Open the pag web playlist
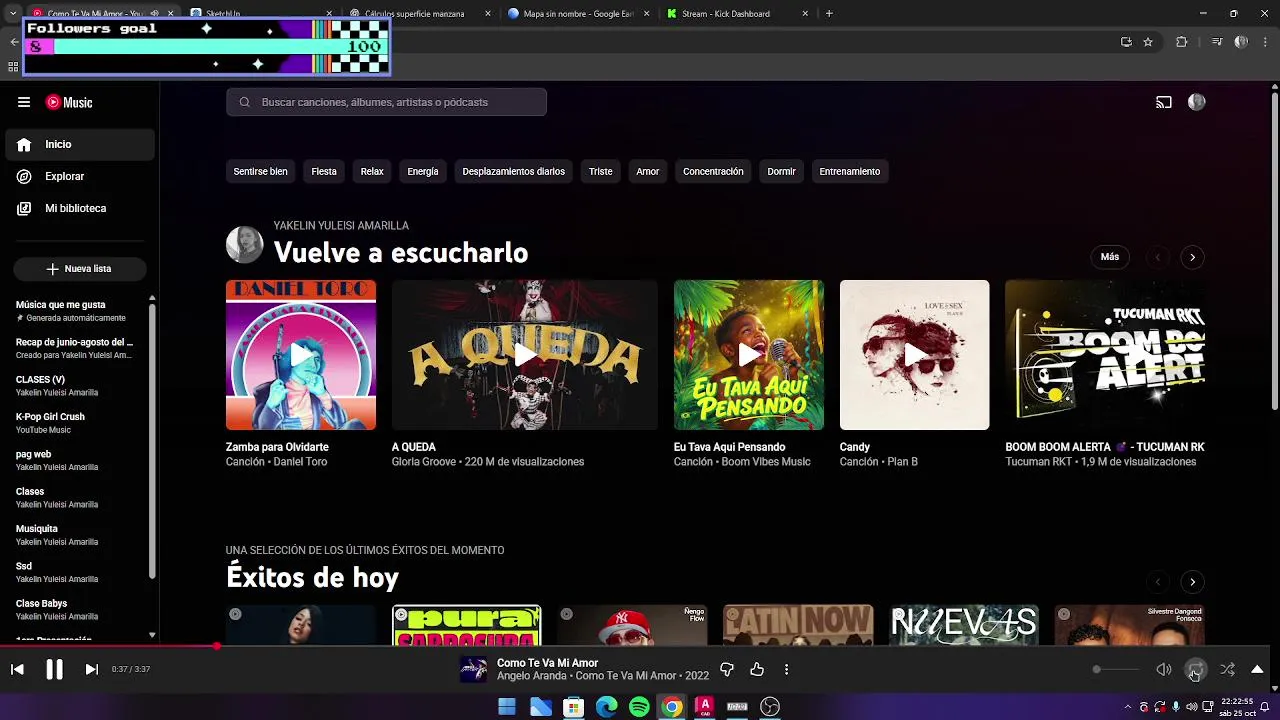 76,460
